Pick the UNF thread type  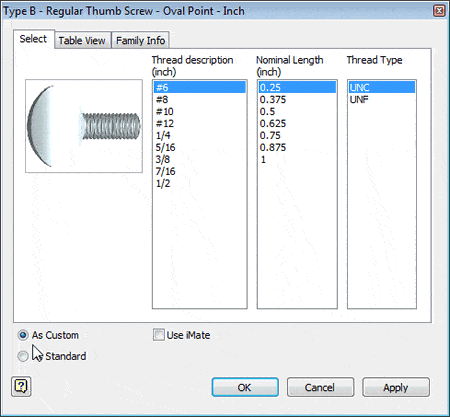pos(382,100)
